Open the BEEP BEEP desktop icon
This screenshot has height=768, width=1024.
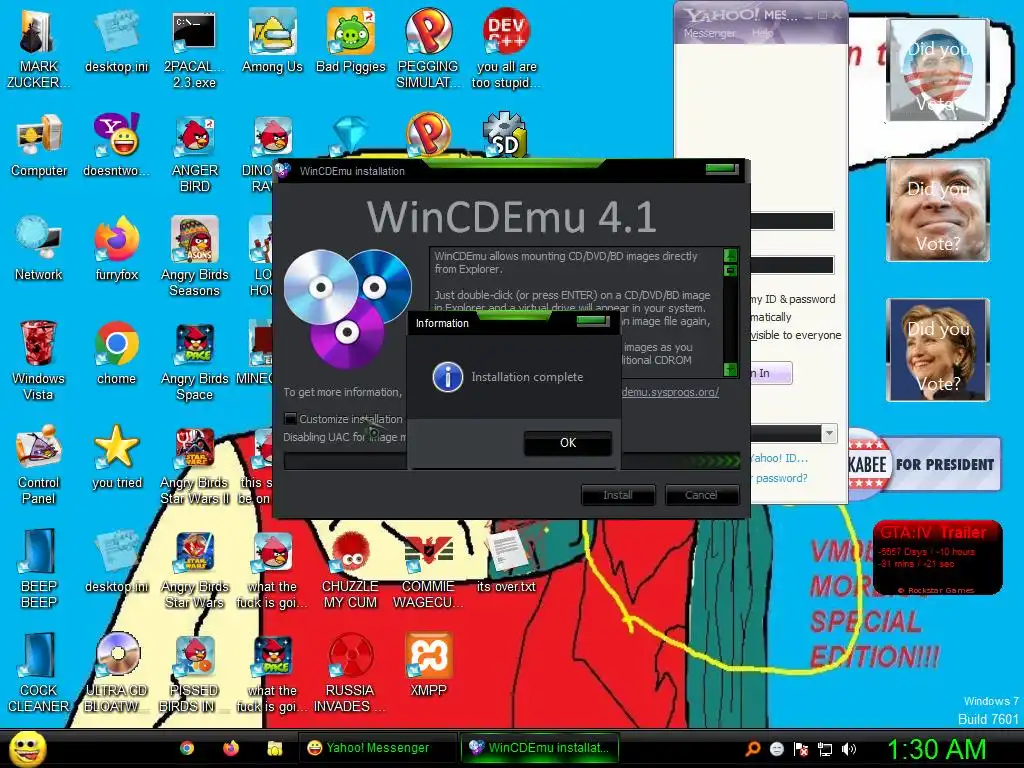click(39, 568)
